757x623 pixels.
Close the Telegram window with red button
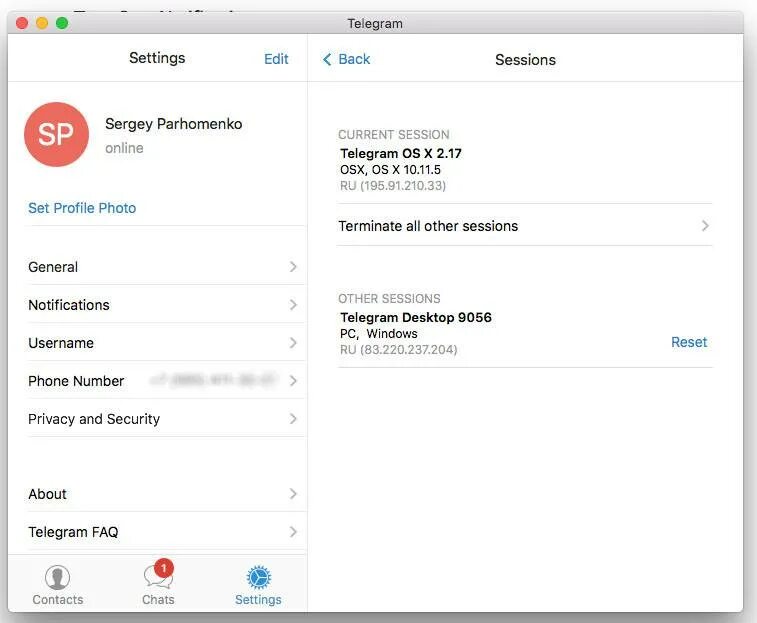pos(22,23)
